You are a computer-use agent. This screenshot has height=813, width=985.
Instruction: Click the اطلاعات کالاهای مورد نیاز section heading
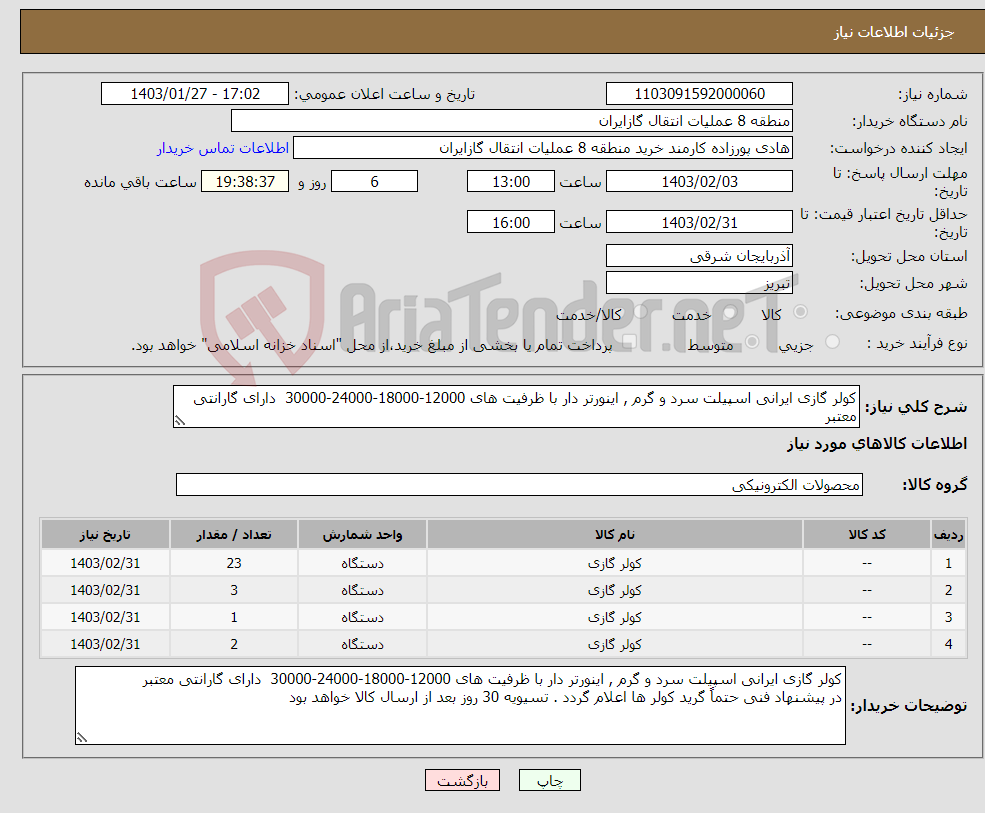click(x=877, y=444)
